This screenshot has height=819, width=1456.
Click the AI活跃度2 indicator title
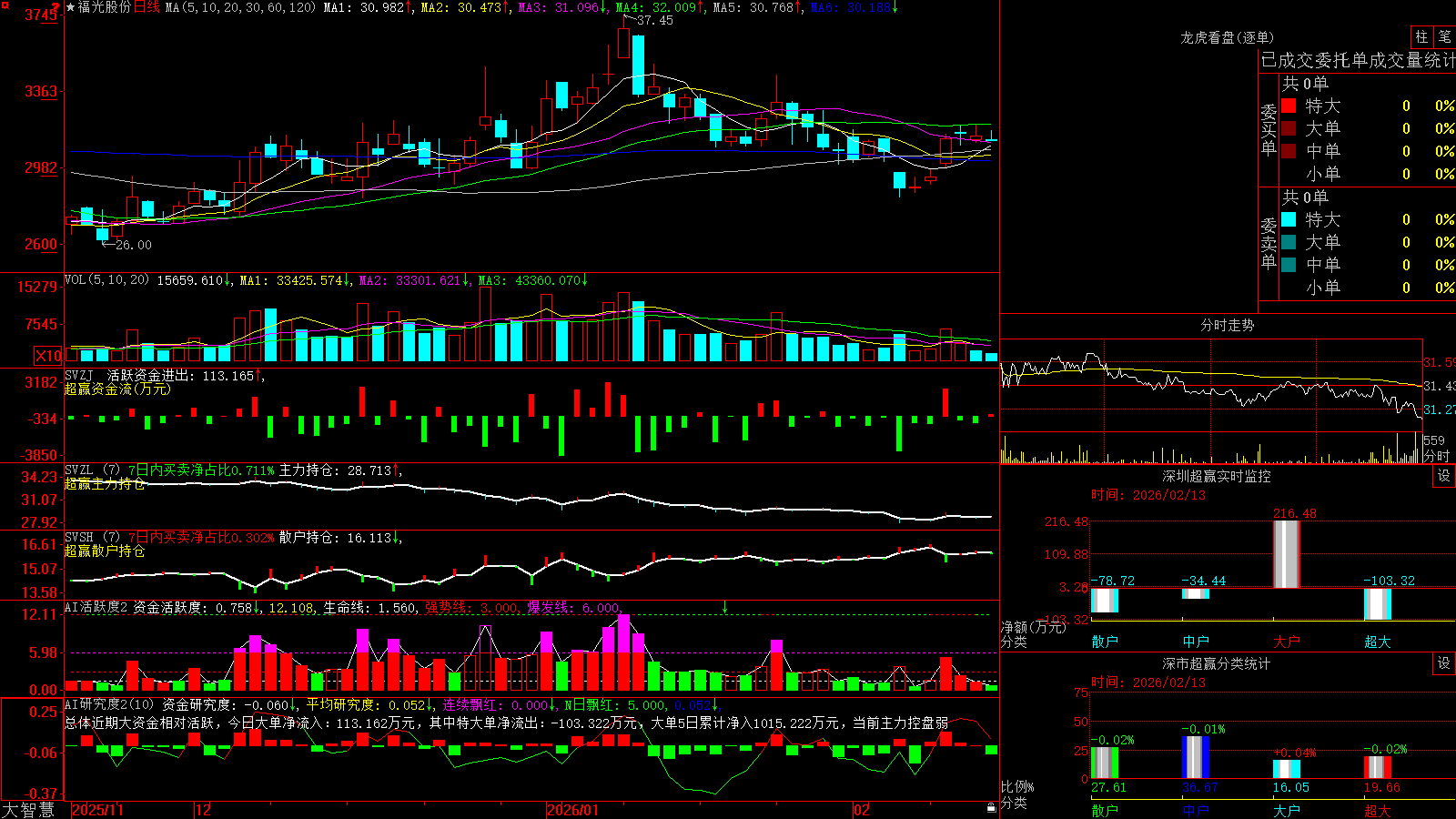(96, 607)
